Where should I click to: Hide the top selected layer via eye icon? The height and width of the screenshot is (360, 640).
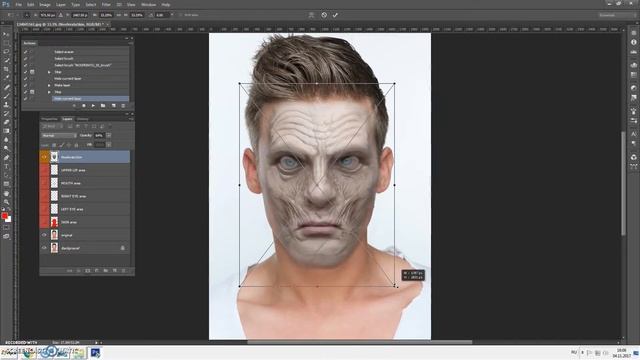[x=44, y=157]
